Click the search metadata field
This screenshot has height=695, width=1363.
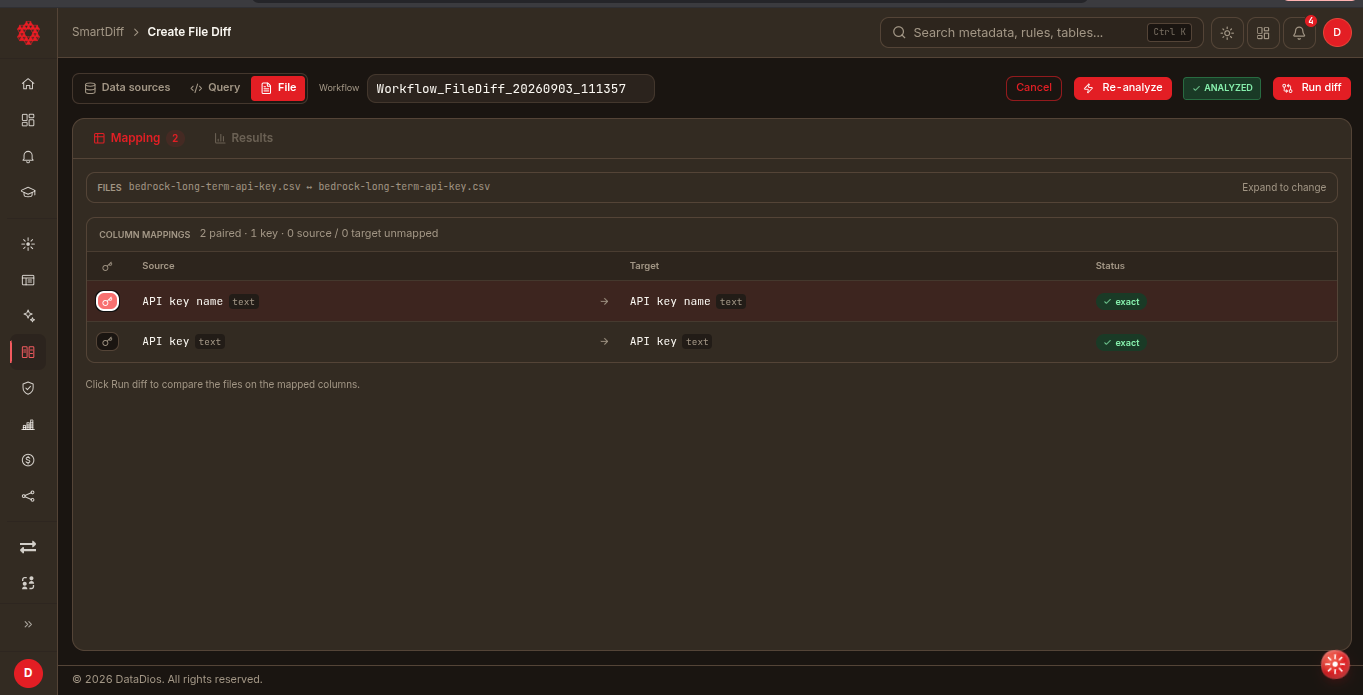coord(1042,33)
